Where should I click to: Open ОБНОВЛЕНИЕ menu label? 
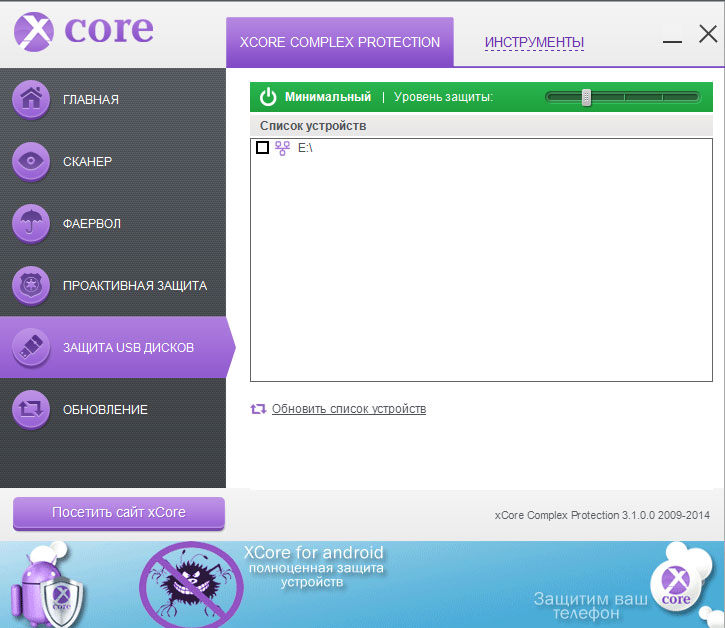pyautogui.click(x=105, y=409)
